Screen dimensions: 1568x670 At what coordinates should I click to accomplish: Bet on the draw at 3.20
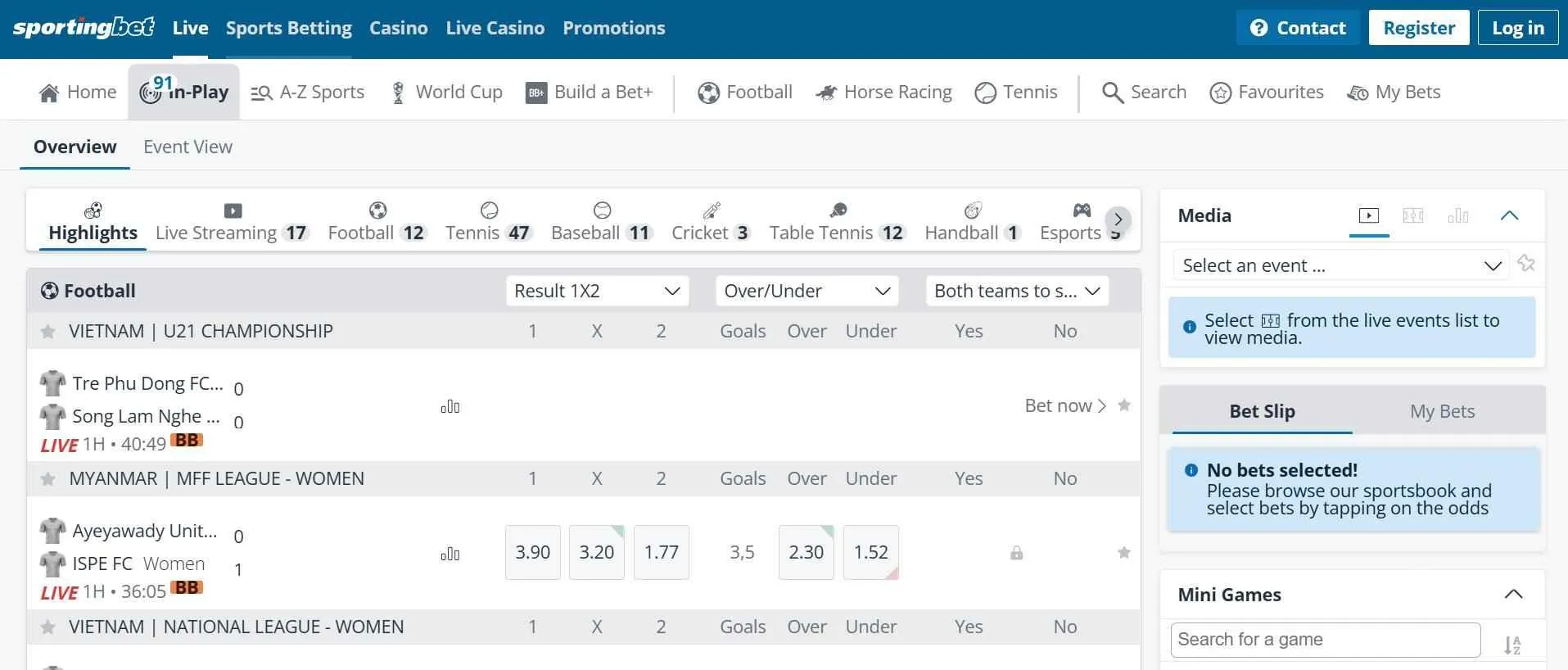point(597,553)
